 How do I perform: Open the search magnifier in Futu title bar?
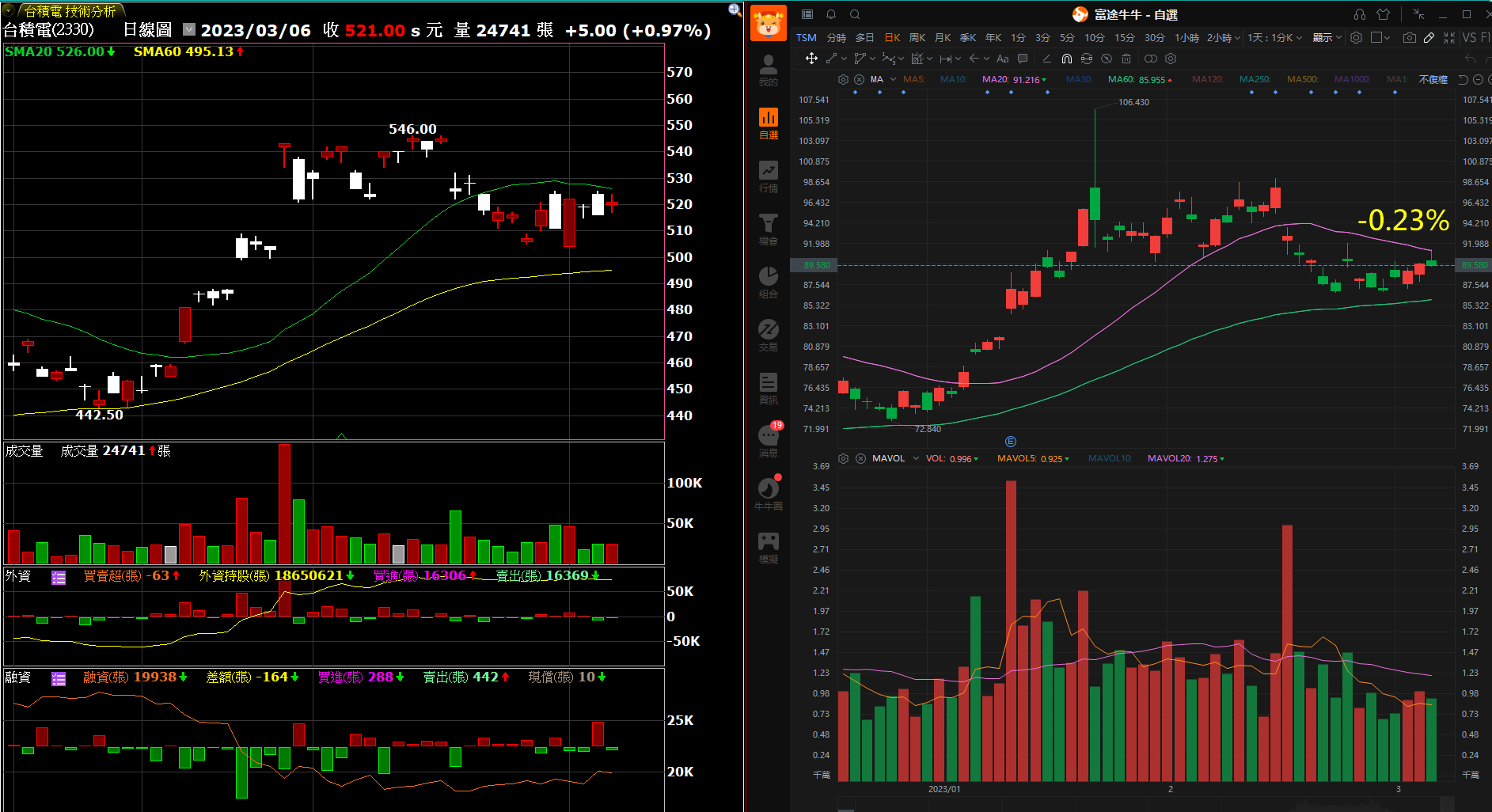point(855,14)
